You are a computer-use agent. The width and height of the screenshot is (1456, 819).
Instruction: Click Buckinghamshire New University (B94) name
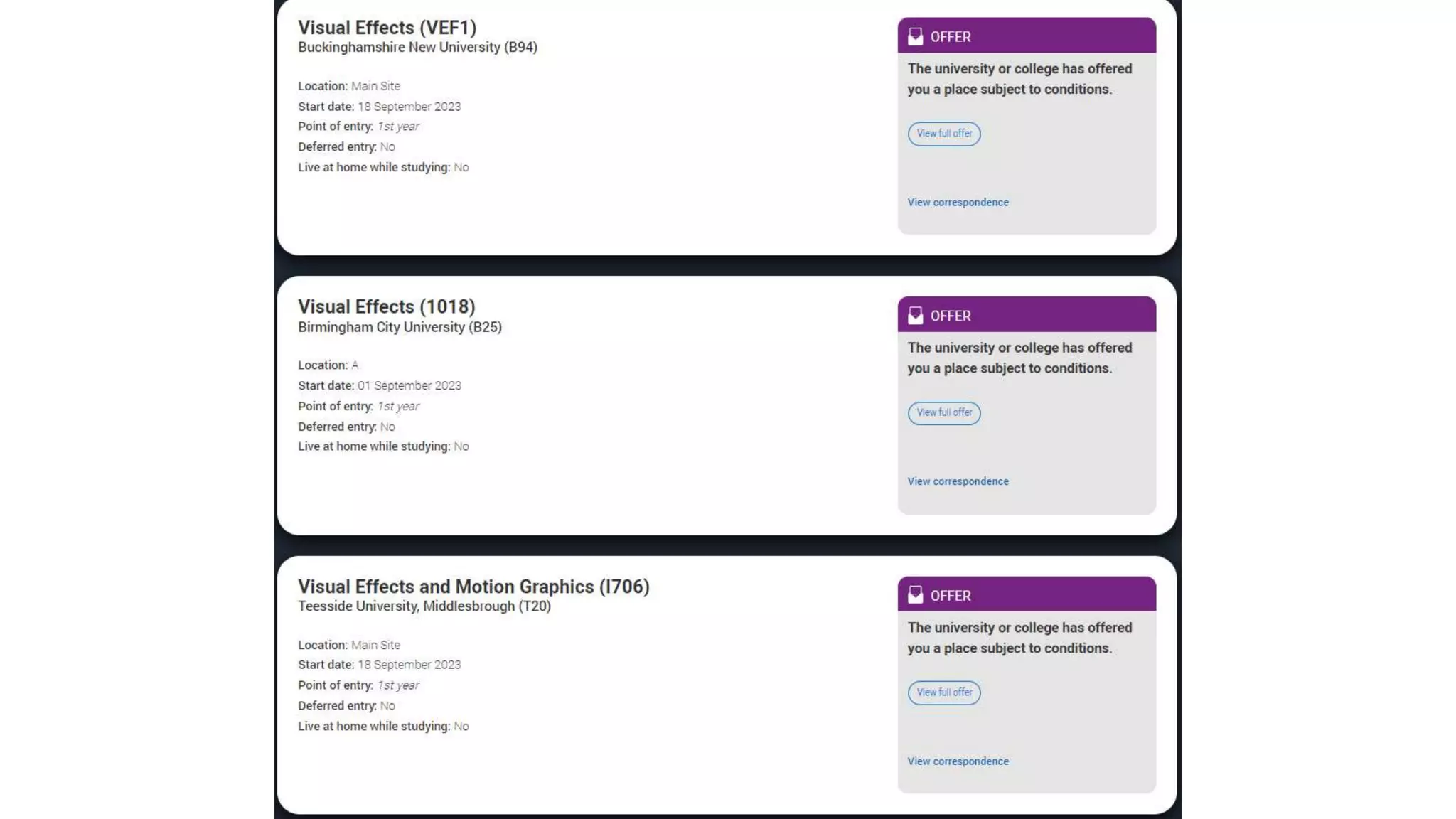(x=417, y=48)
